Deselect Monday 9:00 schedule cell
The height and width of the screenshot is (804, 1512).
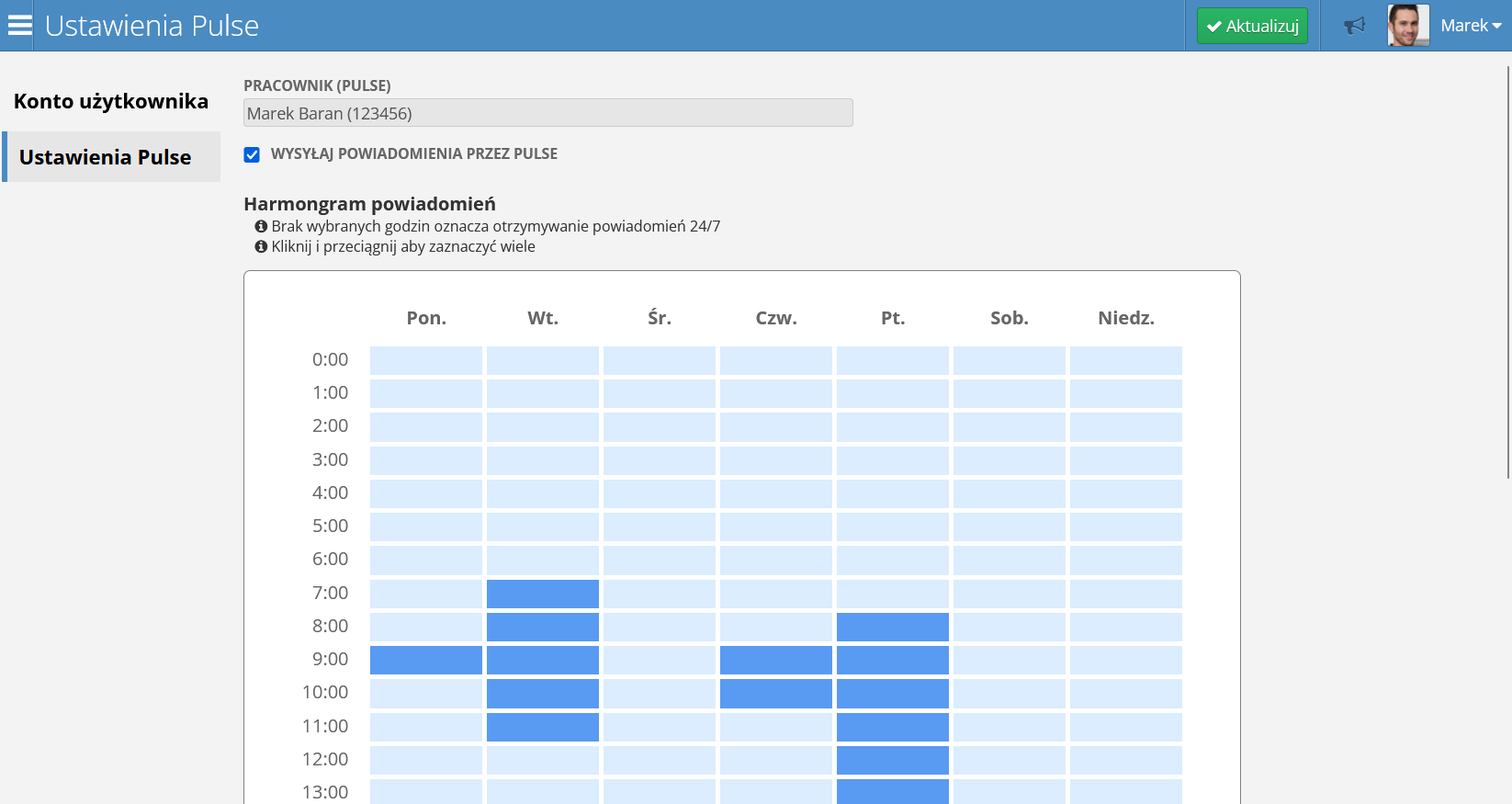(x=426, y=660)
